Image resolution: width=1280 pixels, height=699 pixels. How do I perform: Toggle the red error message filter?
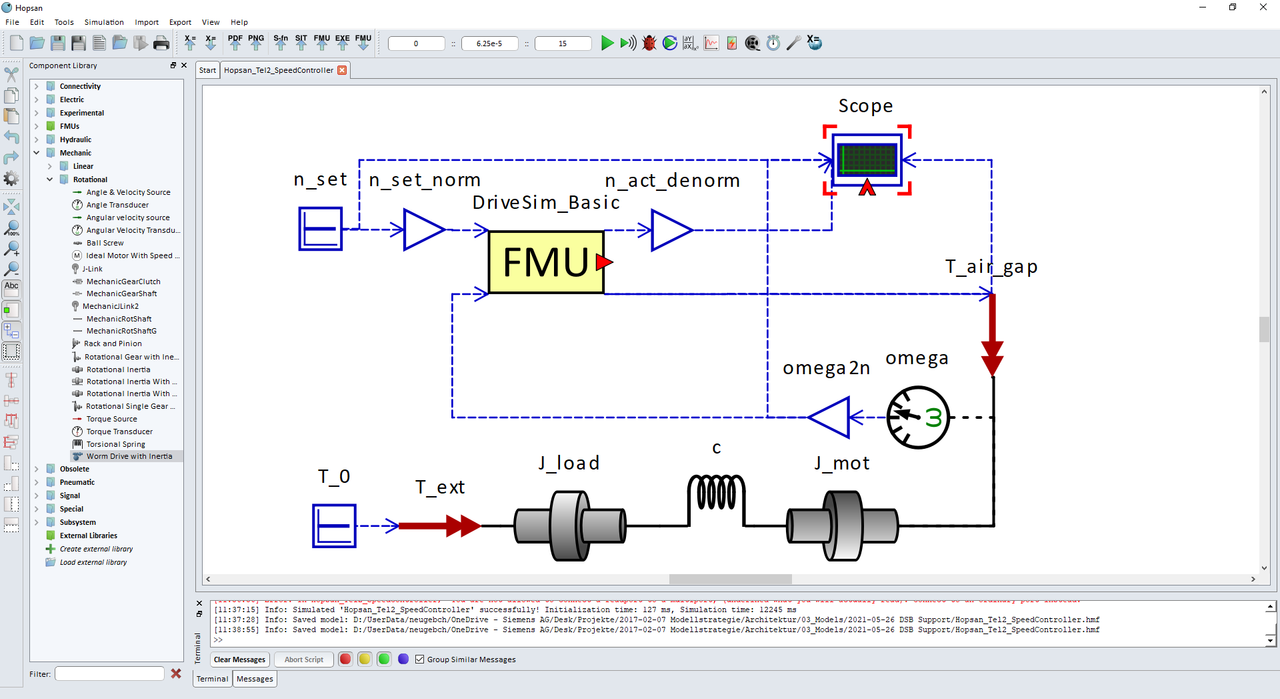(x=345, y=659)
